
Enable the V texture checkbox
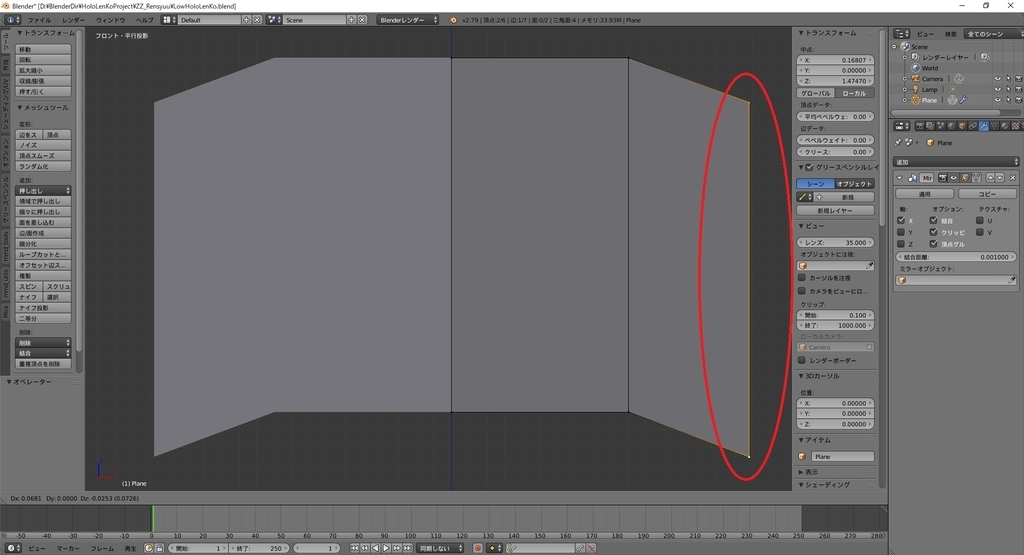[x=980, y=232]
